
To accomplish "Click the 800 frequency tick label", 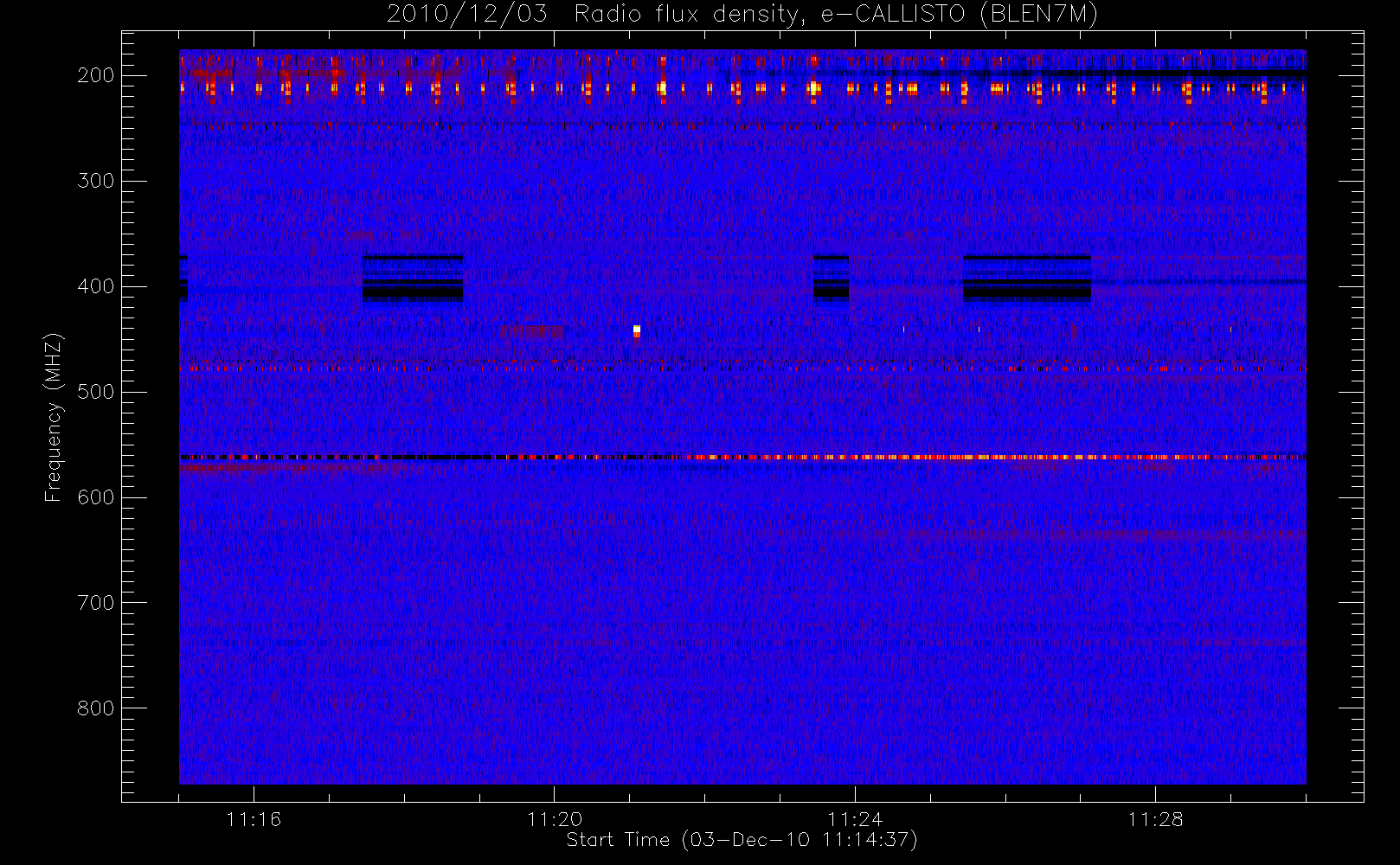I will 96,708.
